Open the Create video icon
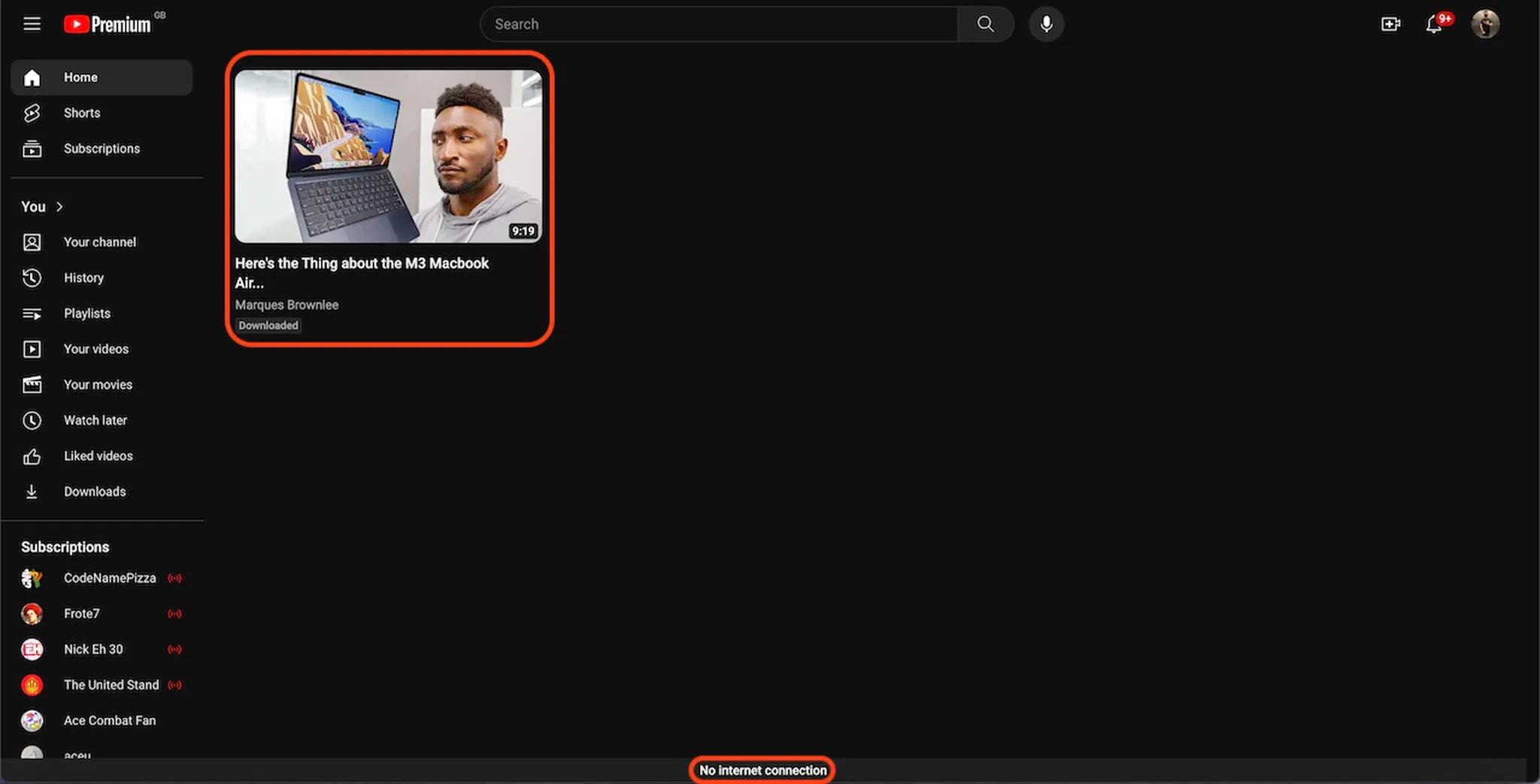This screenshot has width=1540, height=784. pyautogui.click(x=1390, y=24)
